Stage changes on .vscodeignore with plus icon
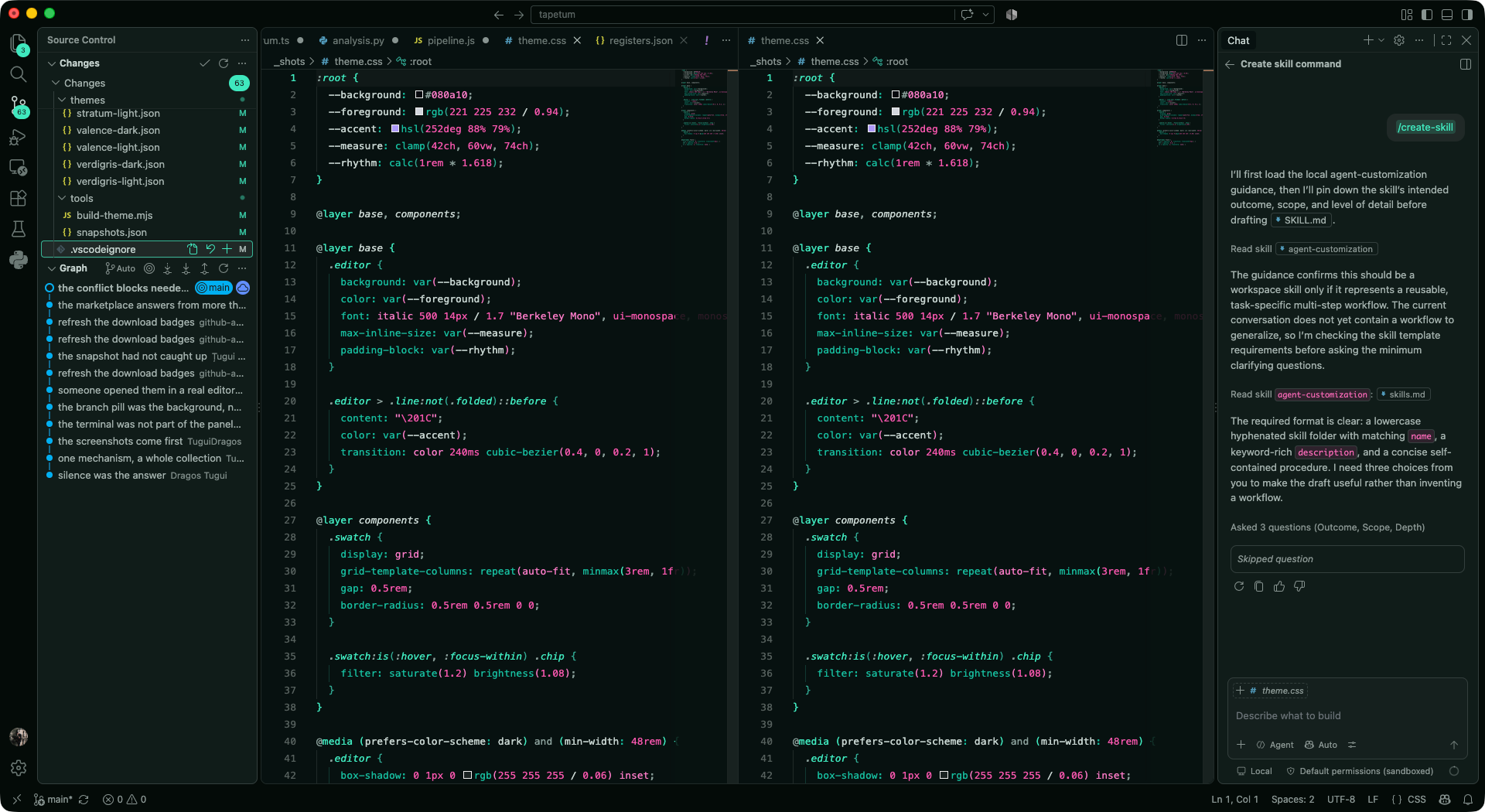 tap(227, 249)
